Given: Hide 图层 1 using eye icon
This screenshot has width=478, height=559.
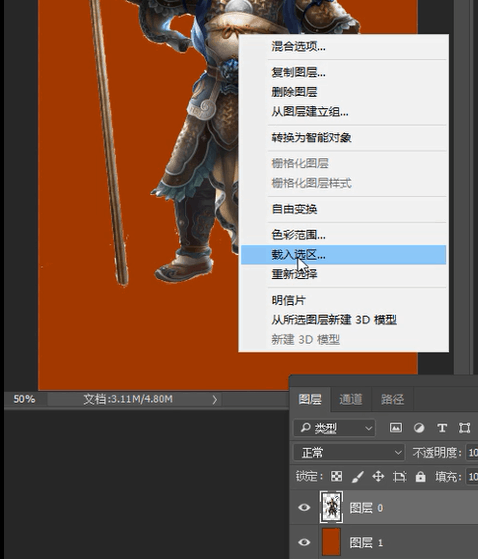Looking at the screenshot, I should point(304,542).
